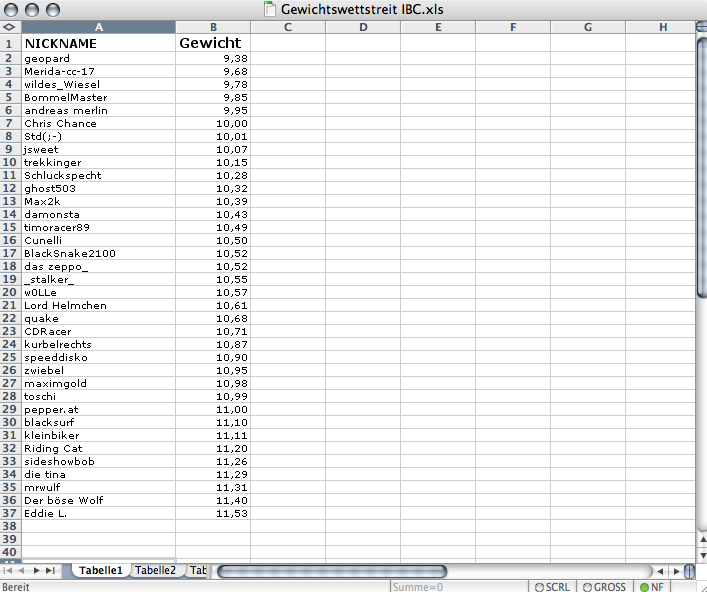Click the document icon in title bar
This screenshot has width=707, height=592.
click(269, 9)
